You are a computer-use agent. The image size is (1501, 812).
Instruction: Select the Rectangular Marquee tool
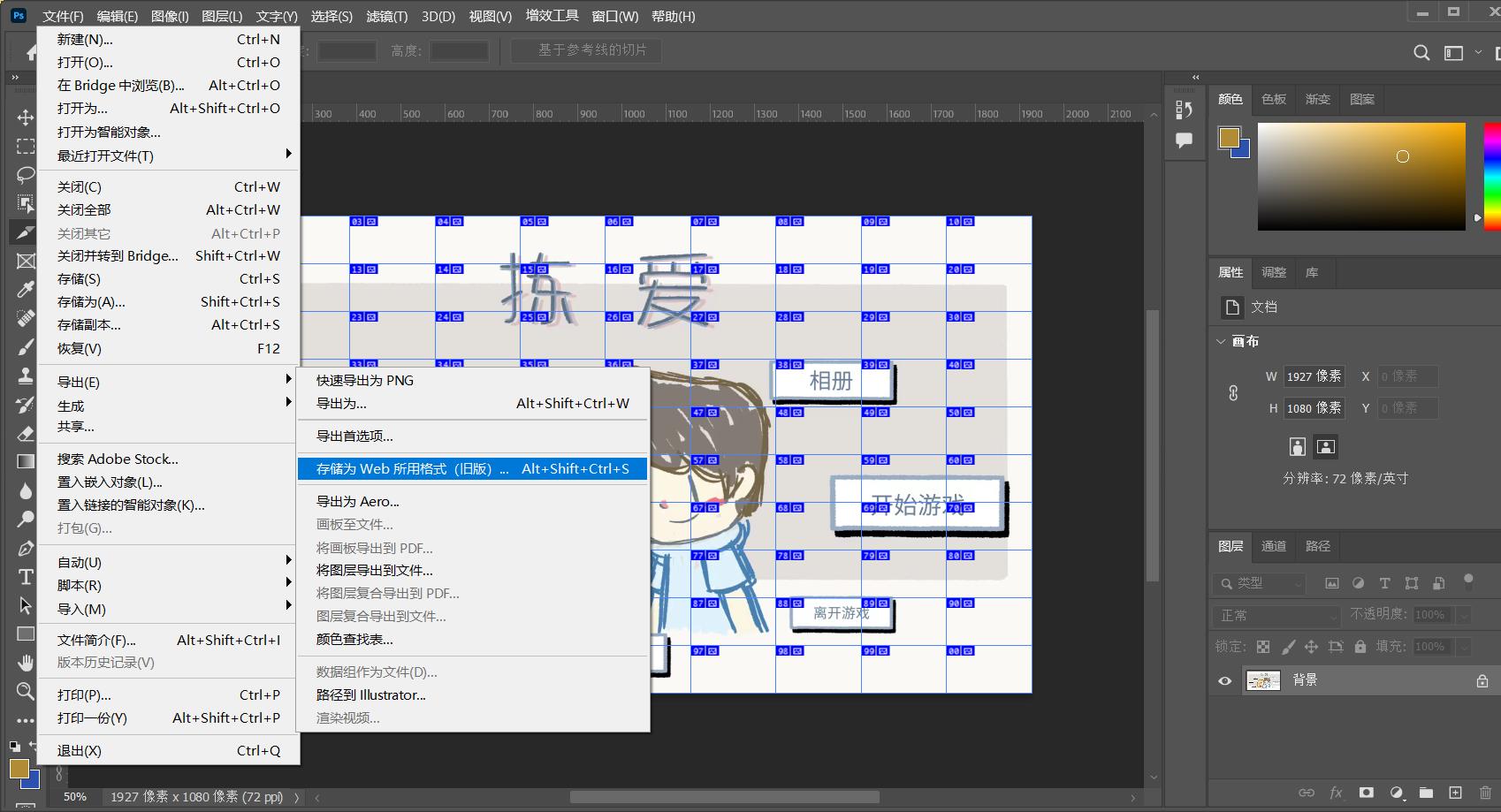click(x=26, y=146)
